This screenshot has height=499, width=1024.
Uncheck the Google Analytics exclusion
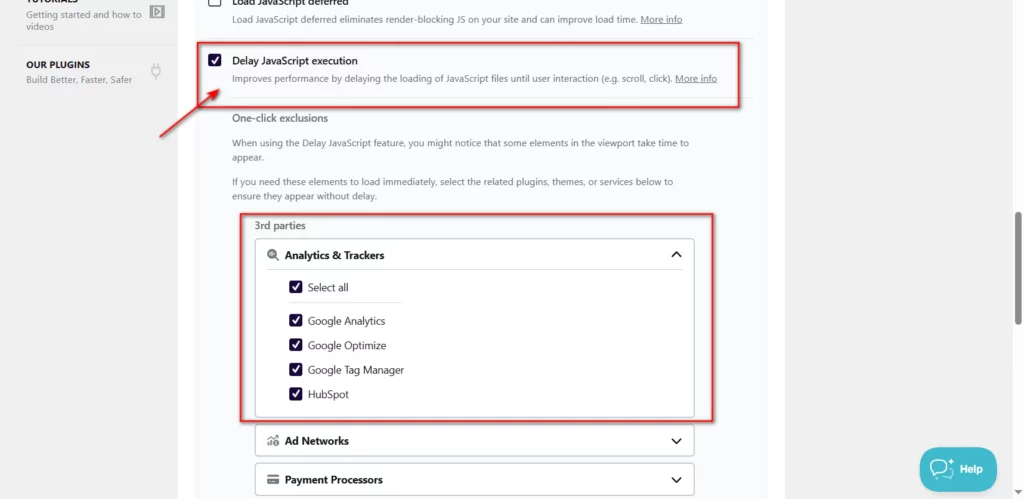click(296, 321)
